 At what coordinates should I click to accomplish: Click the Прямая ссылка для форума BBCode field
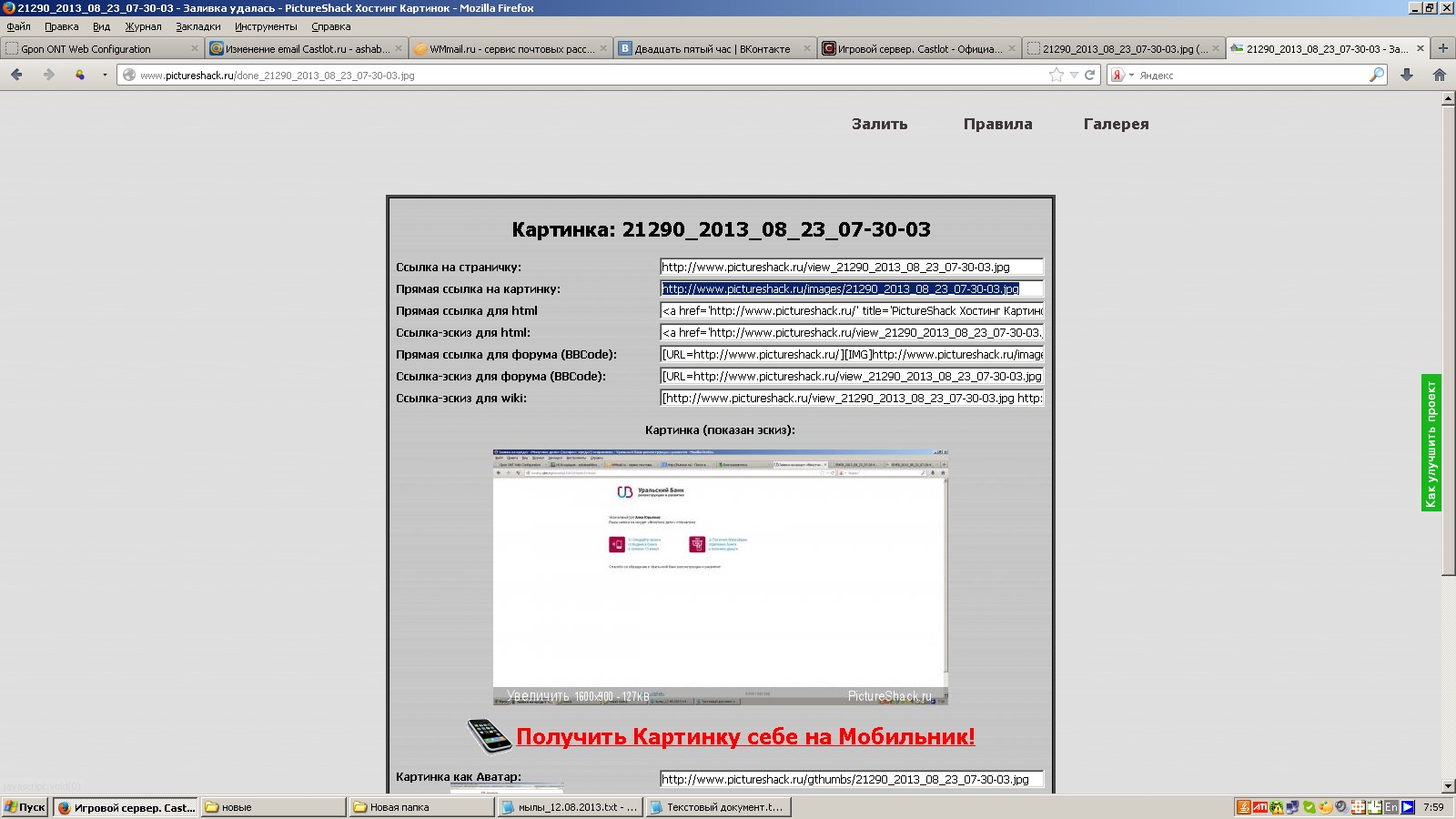pyautogui.click(x=852, y=354)
